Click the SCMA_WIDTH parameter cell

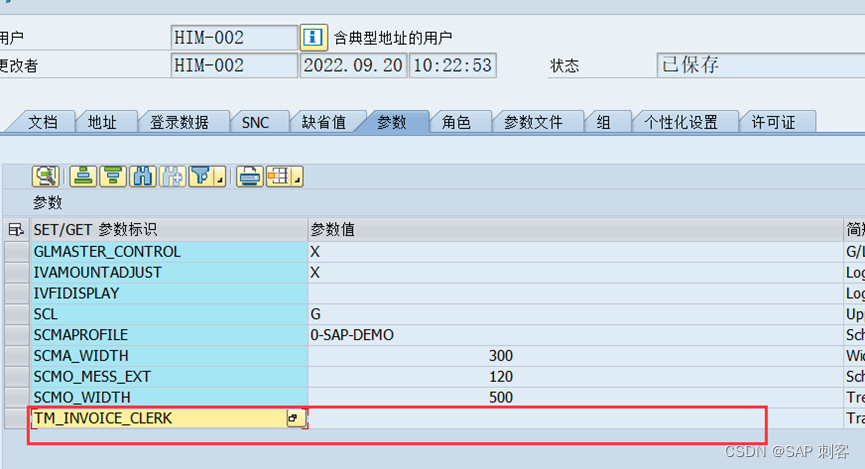click(169, 356)
